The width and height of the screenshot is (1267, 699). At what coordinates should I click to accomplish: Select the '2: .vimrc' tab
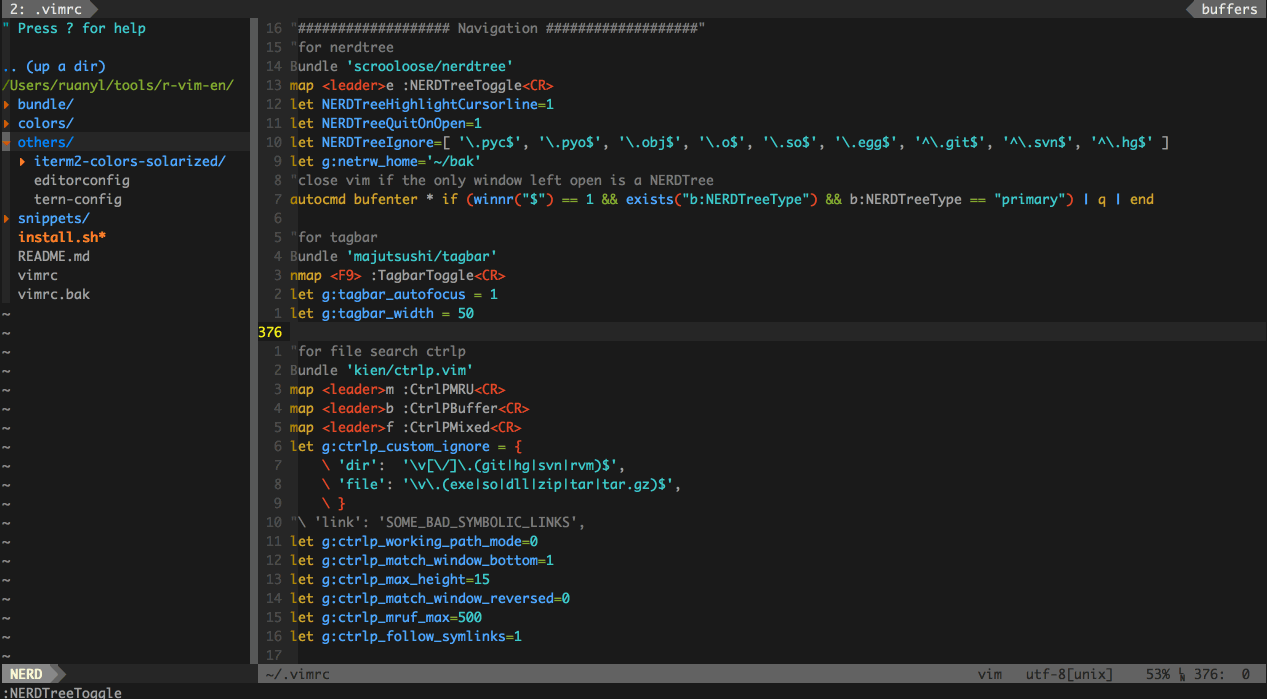pyautogui.click(x=45, y=9)
